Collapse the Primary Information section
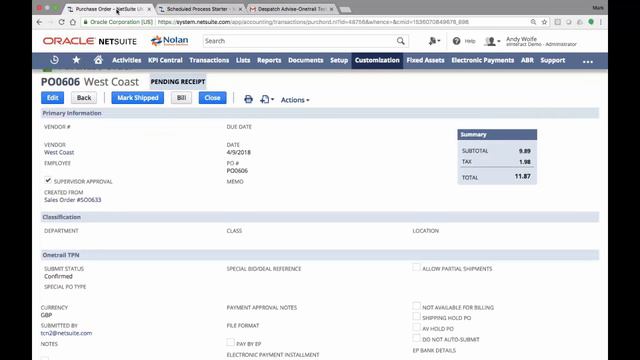Screen dimensions: 640x360 [x=72, y=113]
